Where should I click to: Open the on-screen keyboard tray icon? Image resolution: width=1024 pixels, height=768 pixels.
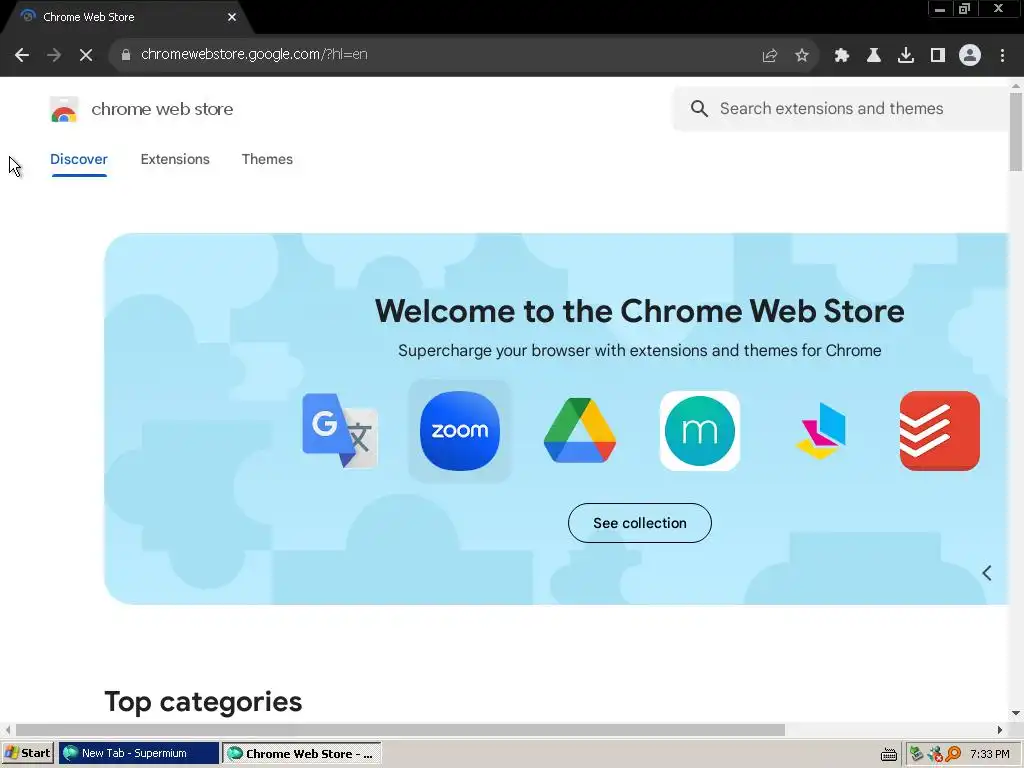(889, 754)
